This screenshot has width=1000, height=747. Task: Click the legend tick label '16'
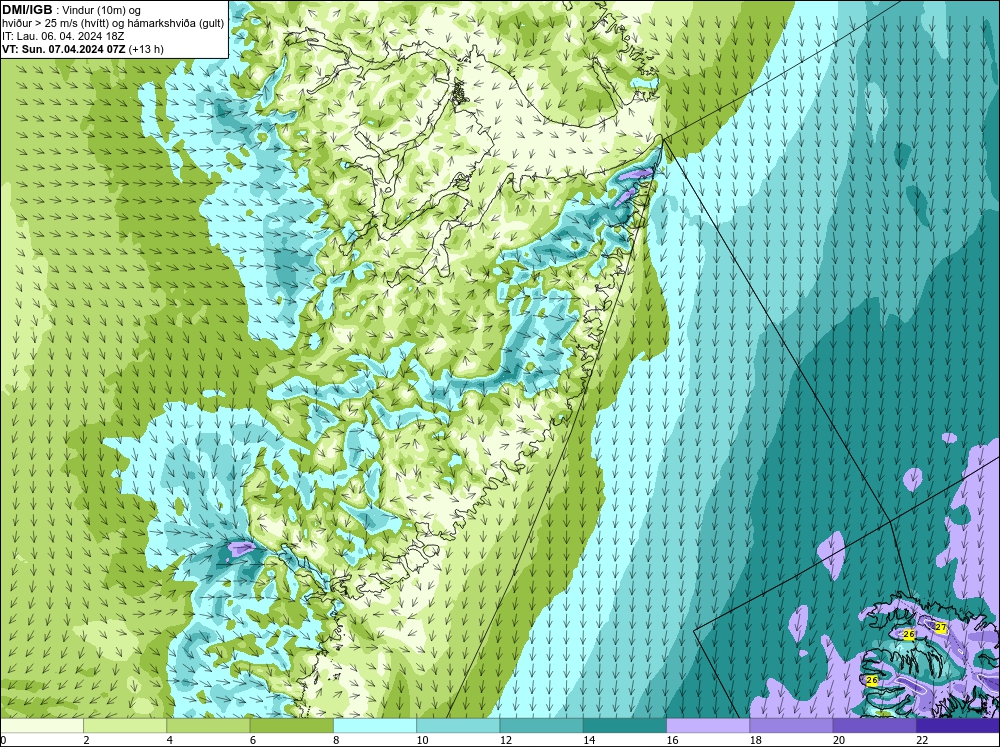672,740
